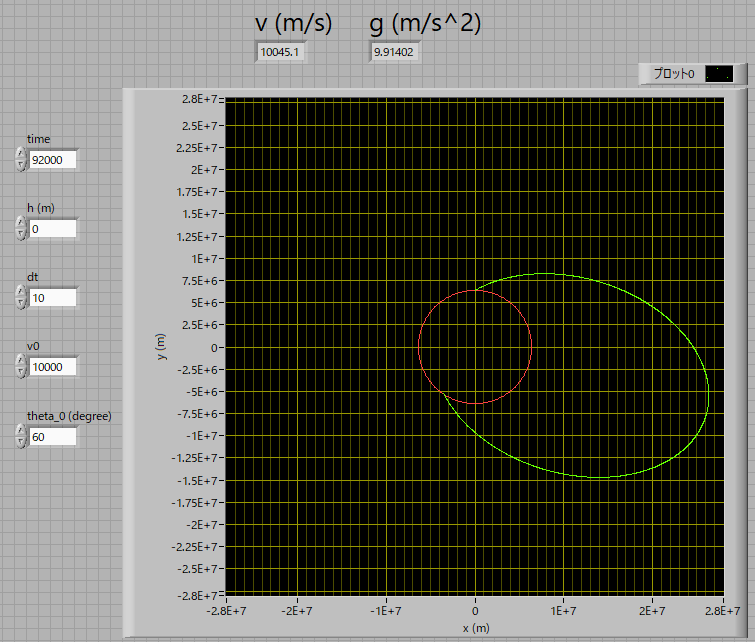Select the time field showing 92000
The width and height of the screenshot is (755, 642).
(52, 160)
